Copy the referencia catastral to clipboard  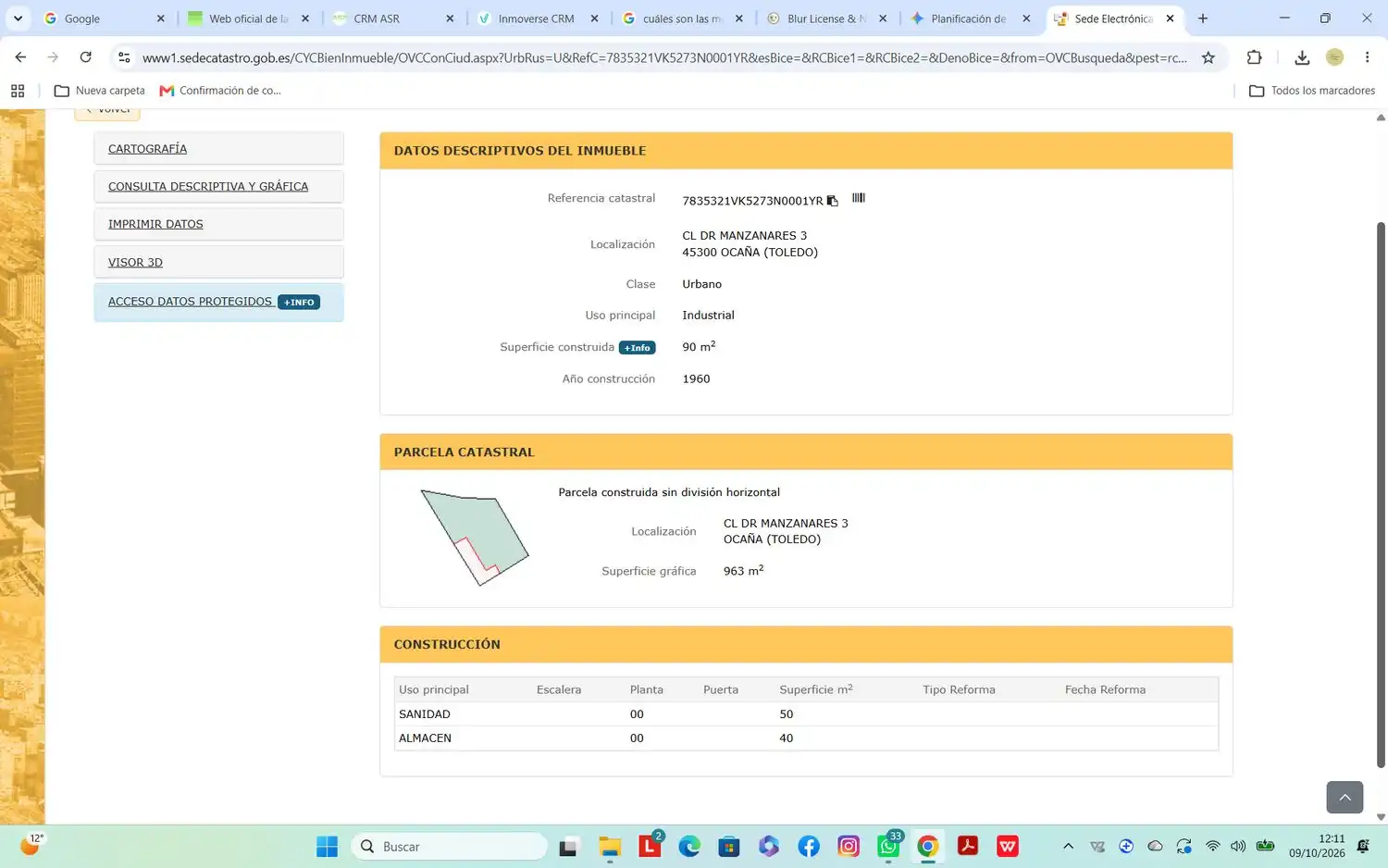pos(833,201)
